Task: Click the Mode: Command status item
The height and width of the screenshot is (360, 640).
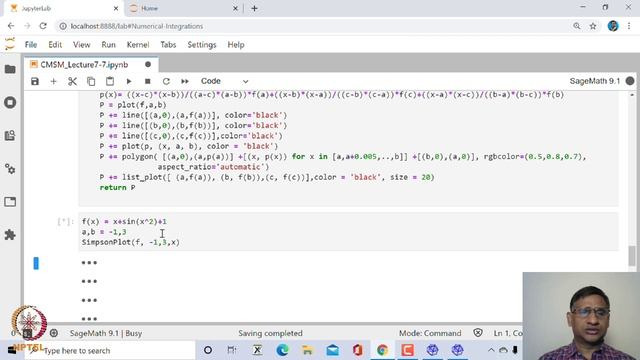Action: [430, 333]
